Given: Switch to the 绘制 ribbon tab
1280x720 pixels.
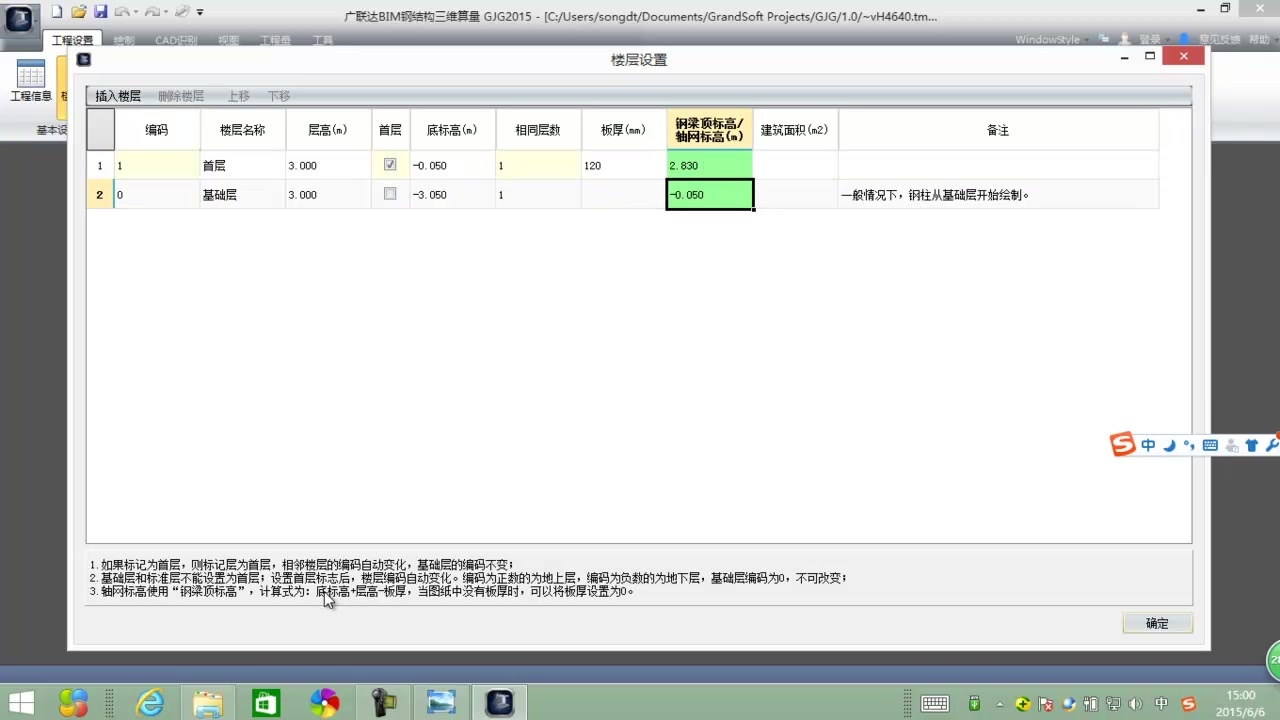Looking at the screenshot, I should 124,41.
